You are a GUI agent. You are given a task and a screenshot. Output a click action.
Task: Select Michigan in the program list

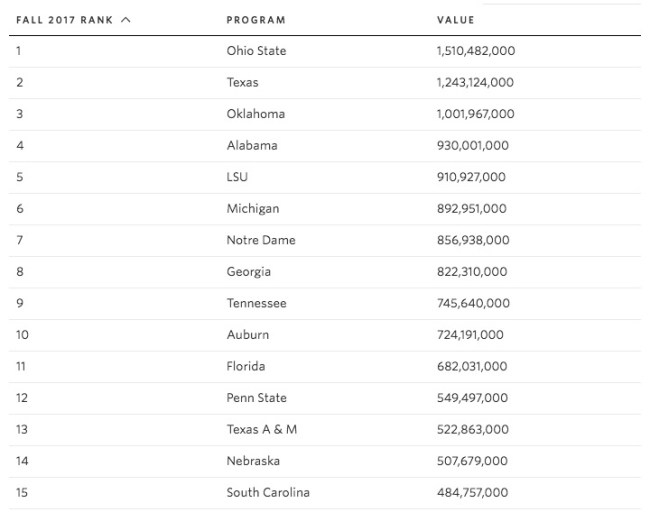tap(253, 209)
